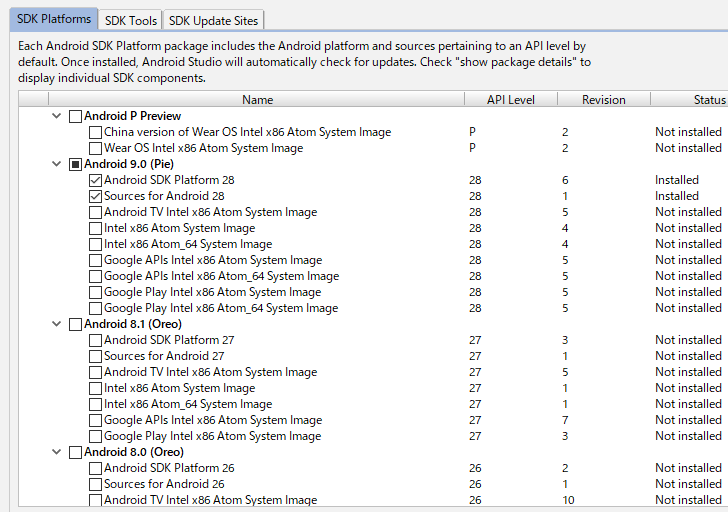Select the Android 8.0 (Oreo) row label
The image size is (728, 512).
pyautogui.click(x=134, y=452)
